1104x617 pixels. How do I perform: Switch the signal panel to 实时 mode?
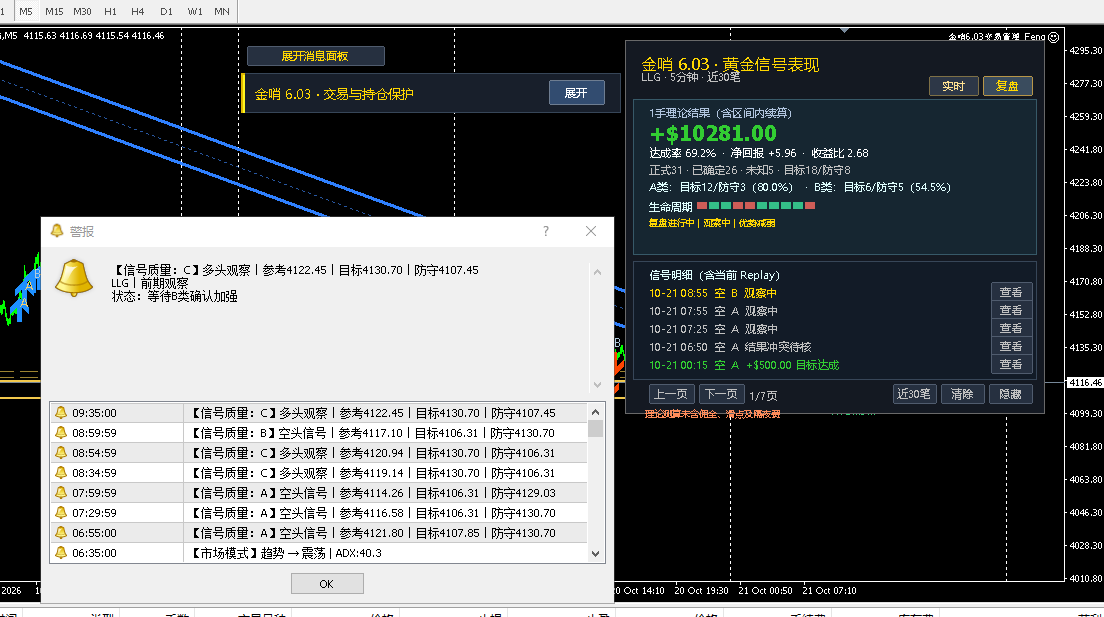953,86
